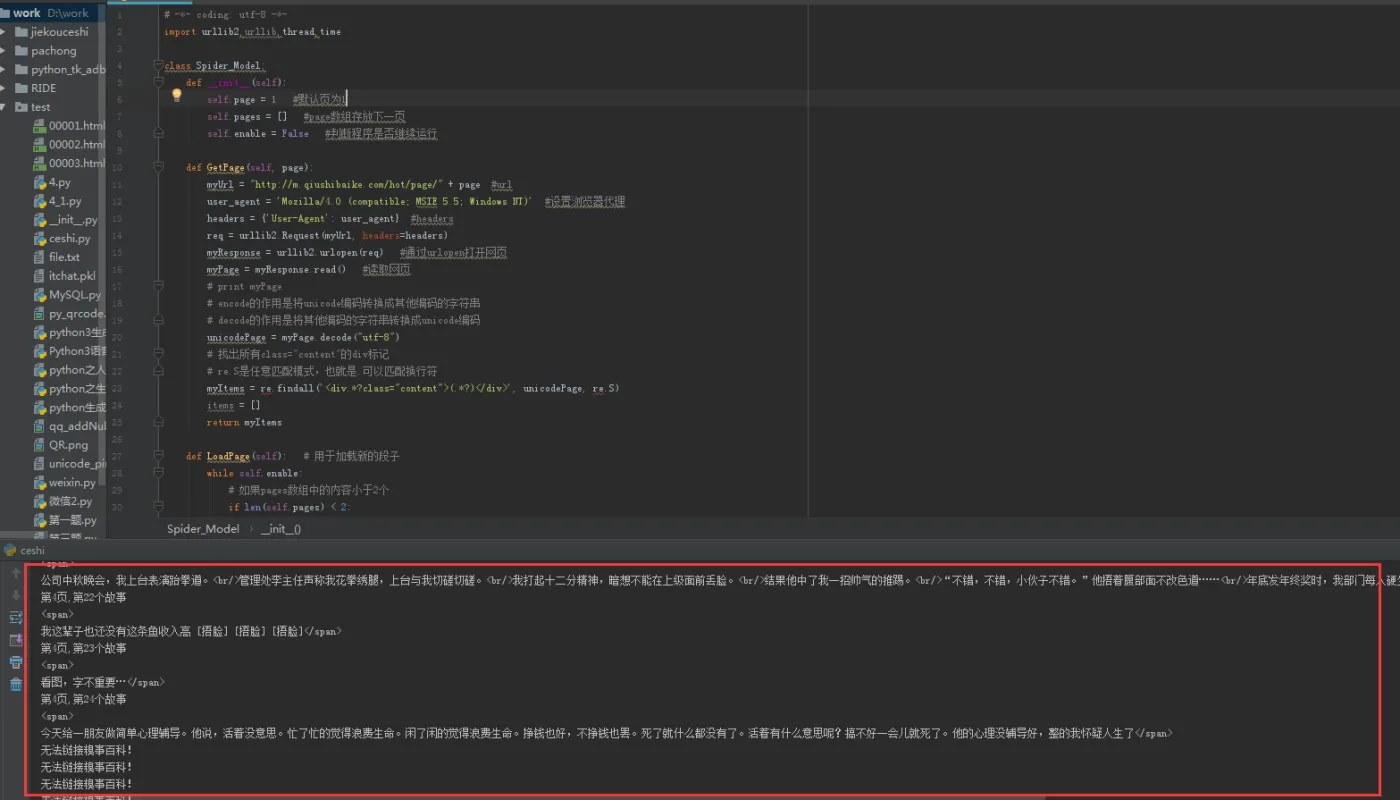The image size is (1400, 800).
Task: Fold the def __init__ method
Action: click(x=158, y=83)
